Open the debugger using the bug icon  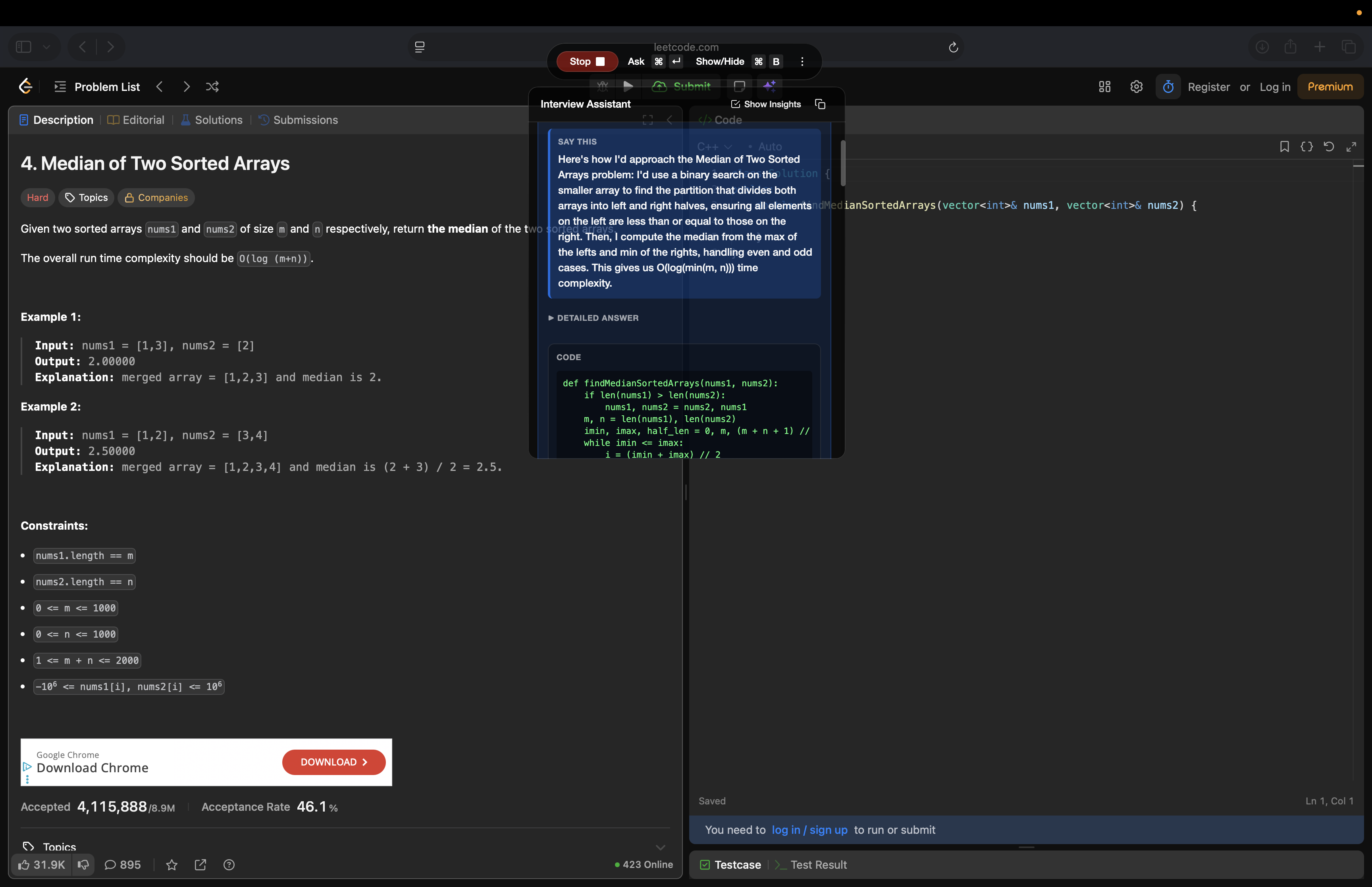tap(602, 87)
